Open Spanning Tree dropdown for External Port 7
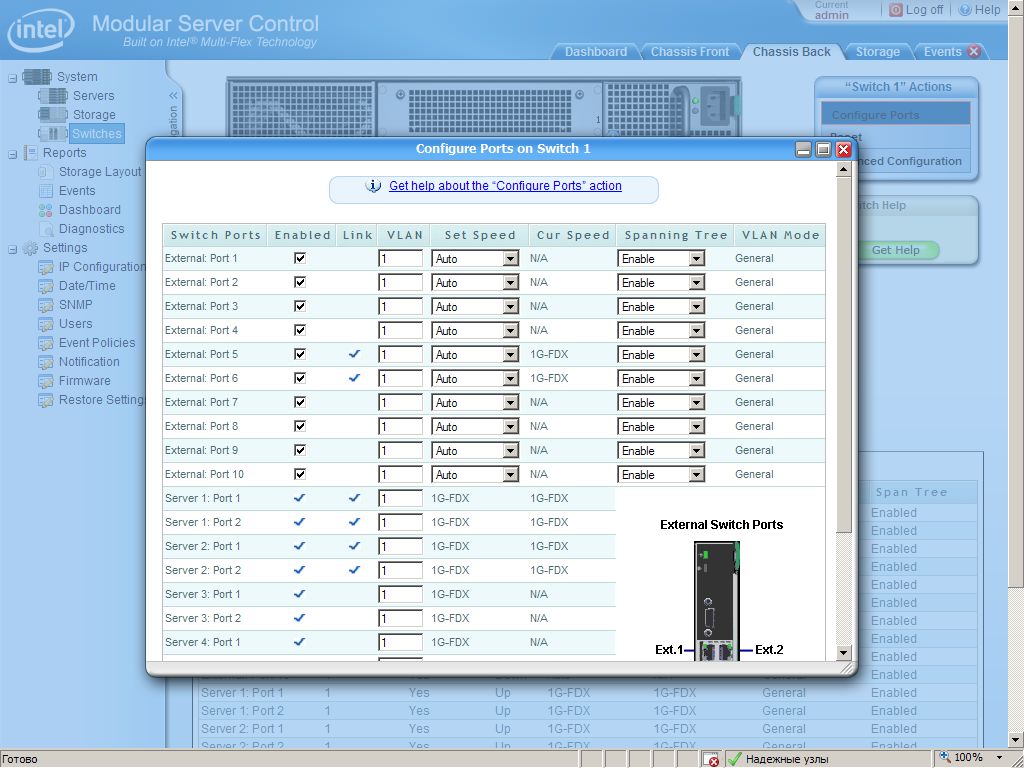This screenshot has height=768, width=1024. pos(696,403)
